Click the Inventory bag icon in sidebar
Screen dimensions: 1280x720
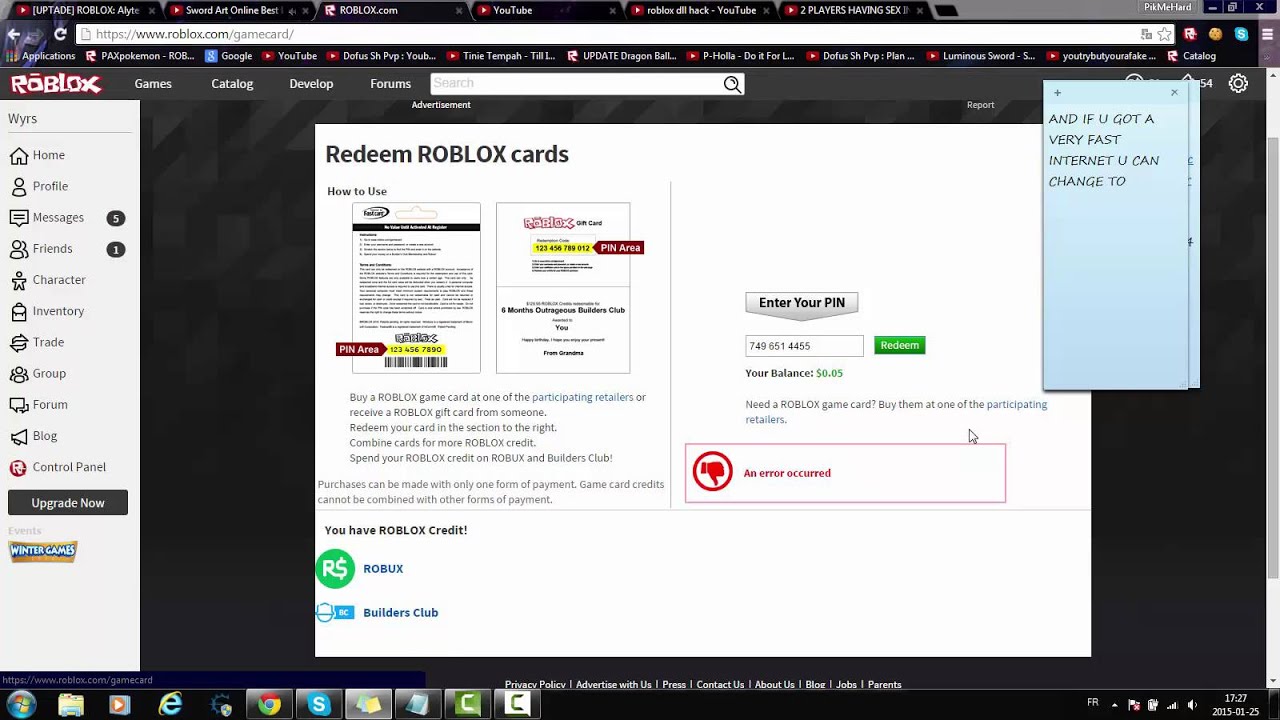coord(18,311)
